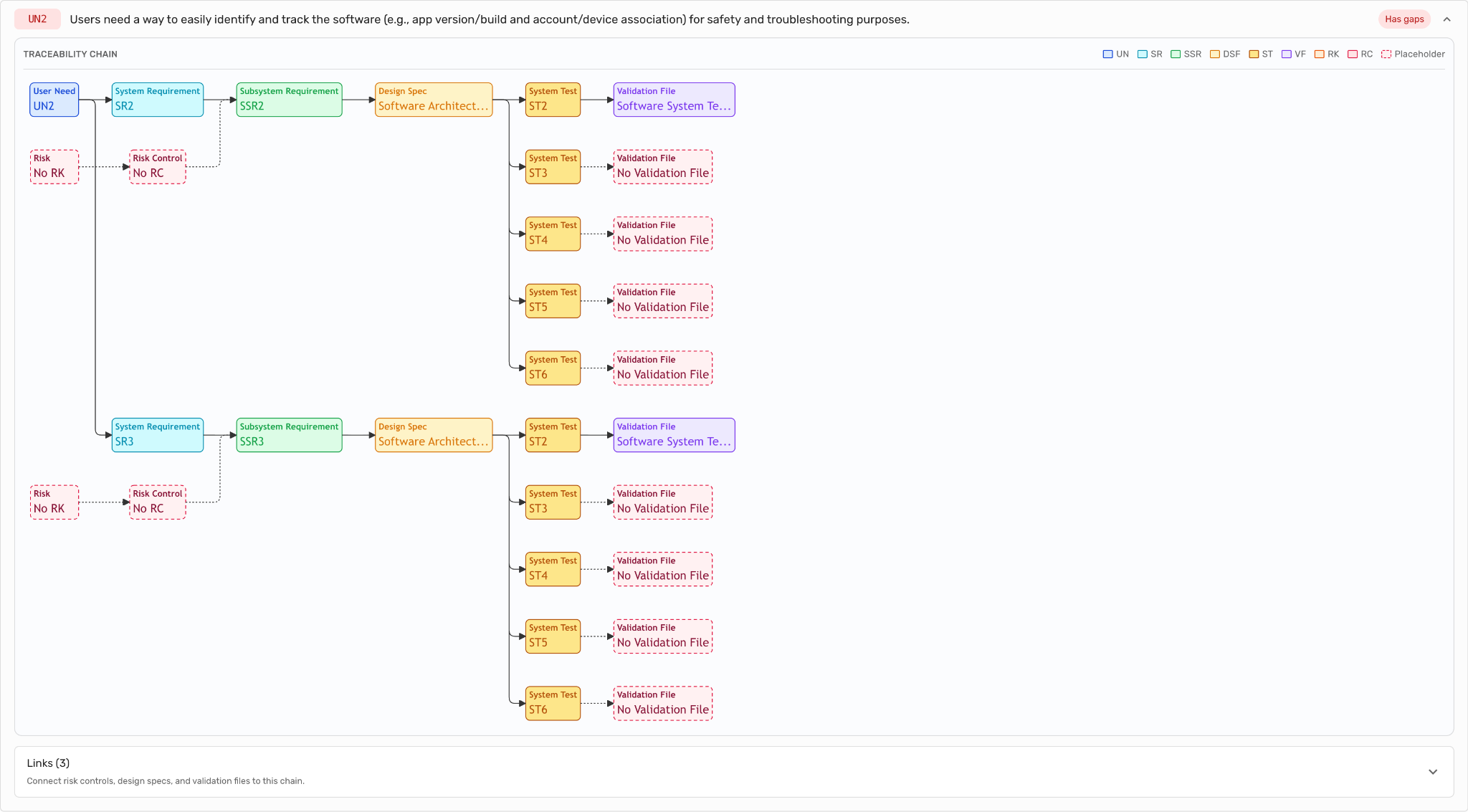Select System Test ST5 in SSR3 chain

pyautogui.click(x=553, y=636)
